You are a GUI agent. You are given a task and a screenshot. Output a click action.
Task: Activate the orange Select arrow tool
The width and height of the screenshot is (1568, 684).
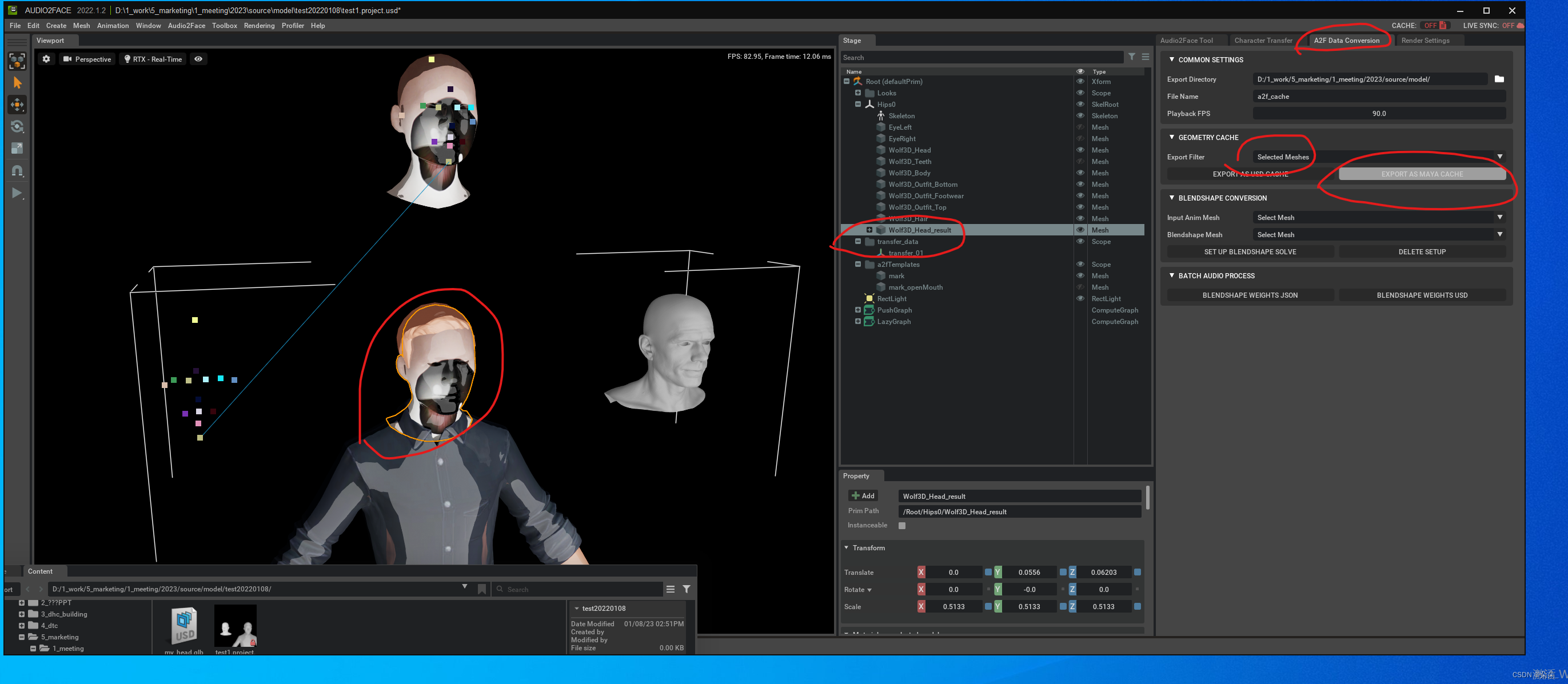click(x=17, y=83)
